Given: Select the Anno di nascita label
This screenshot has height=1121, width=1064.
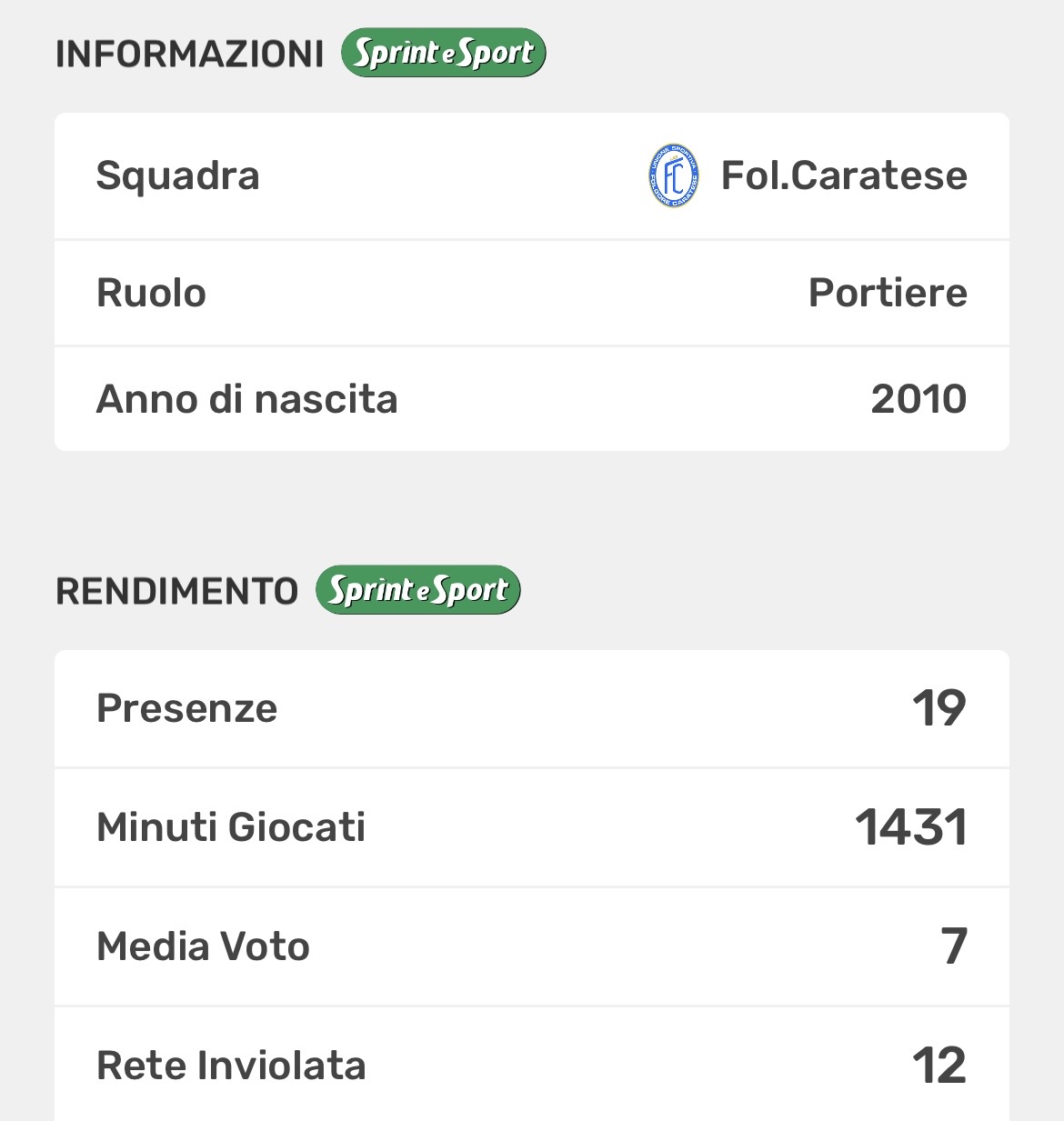Looking at the screenshot, I should (246, 399).
